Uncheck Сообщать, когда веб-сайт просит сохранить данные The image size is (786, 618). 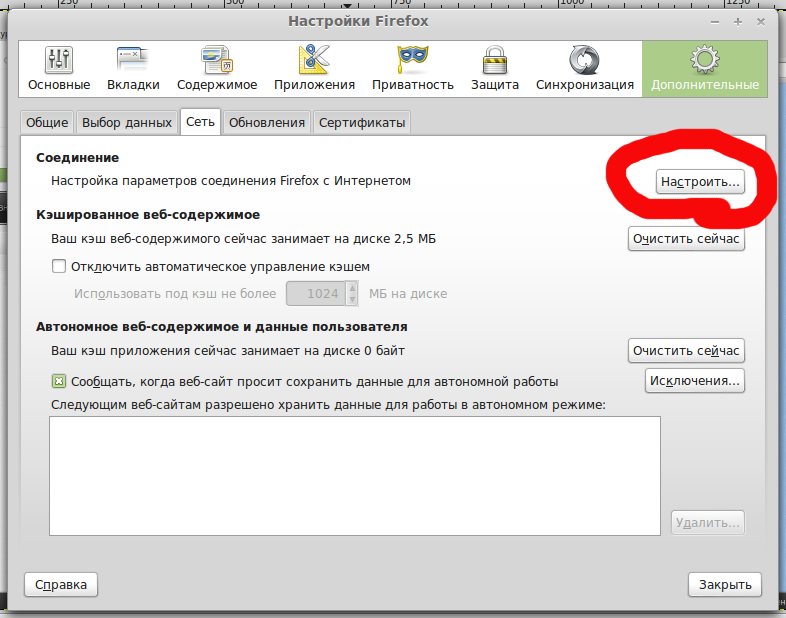click(59, 381)
